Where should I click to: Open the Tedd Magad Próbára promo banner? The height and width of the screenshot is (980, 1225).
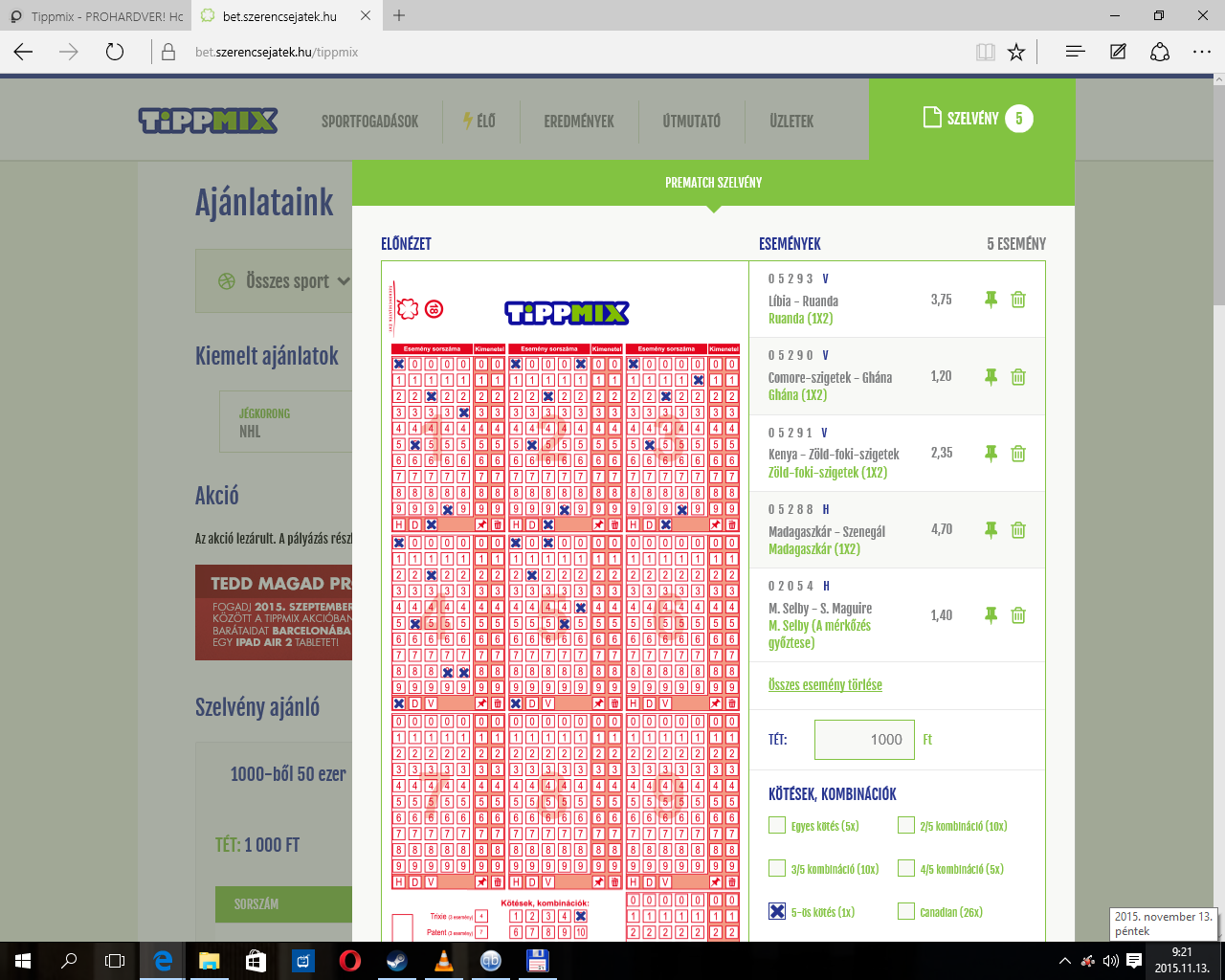pos(274,612)
